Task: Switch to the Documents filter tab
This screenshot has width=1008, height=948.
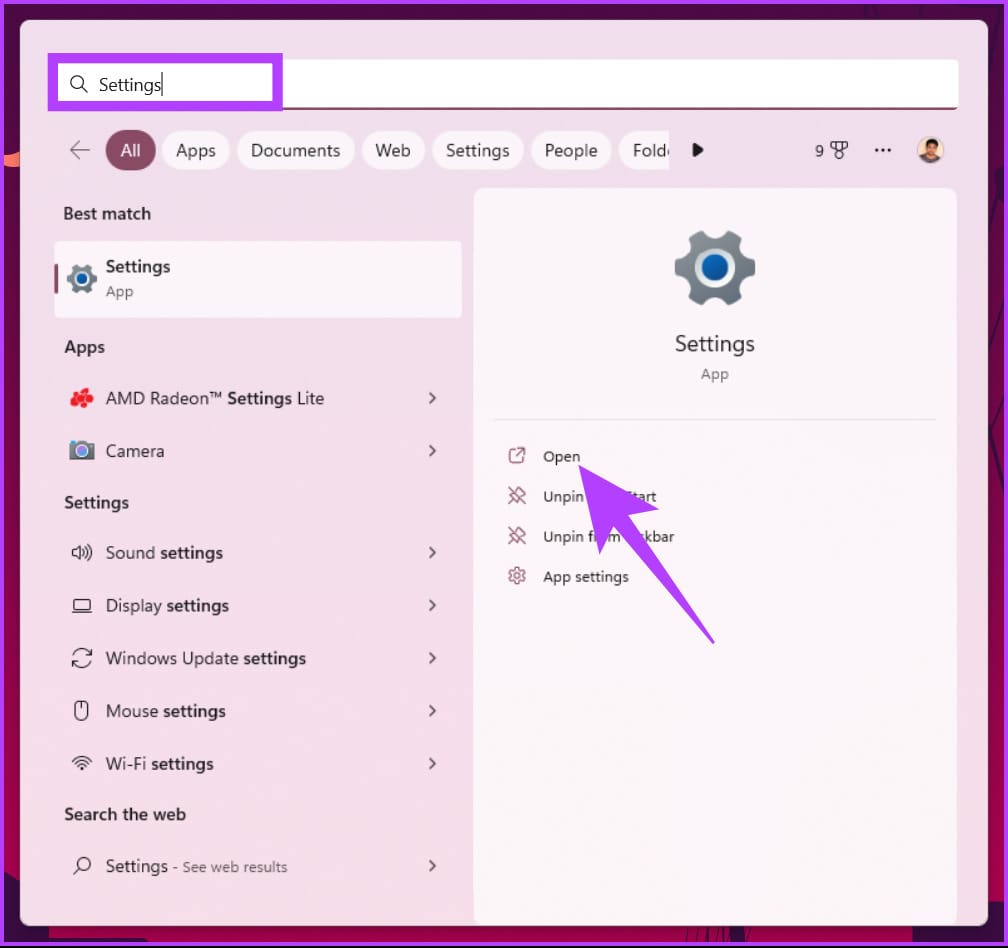Action: click(x=296, y=150)
